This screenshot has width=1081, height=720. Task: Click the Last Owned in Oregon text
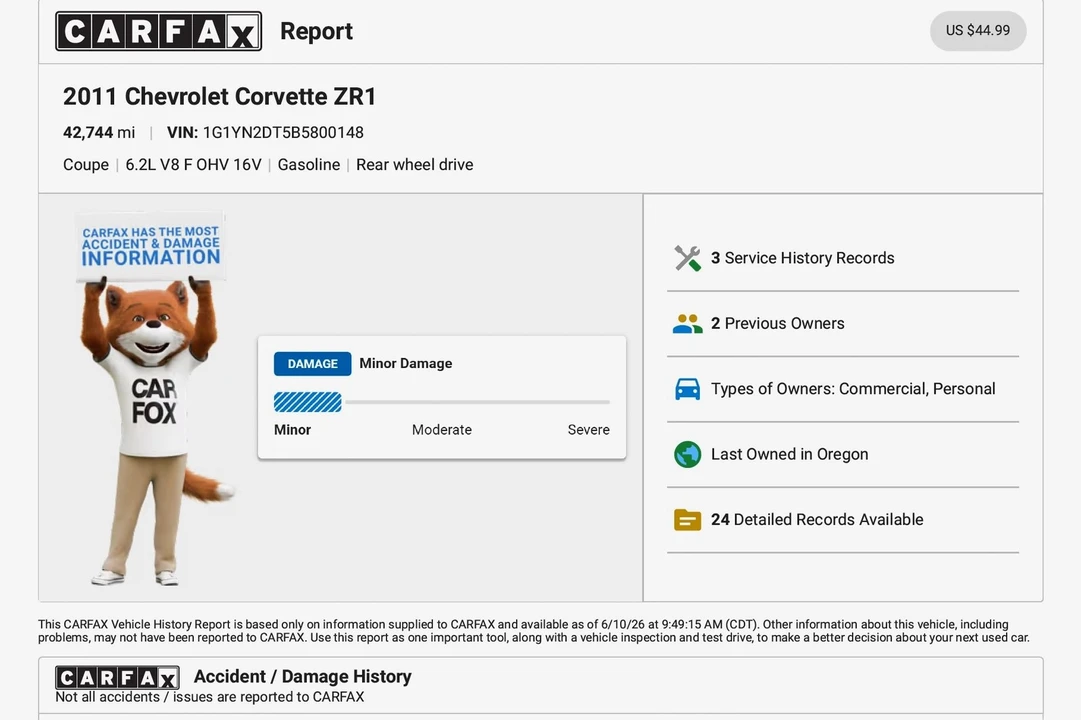click(x=789, y=454)
